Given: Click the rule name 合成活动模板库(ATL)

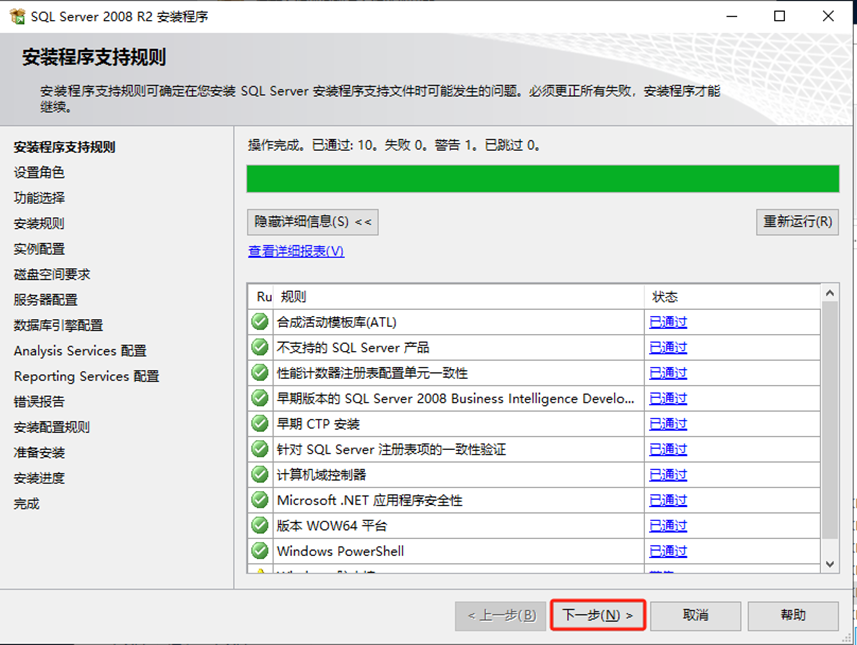Looking at the screenshot, I should tap(337, 322).
